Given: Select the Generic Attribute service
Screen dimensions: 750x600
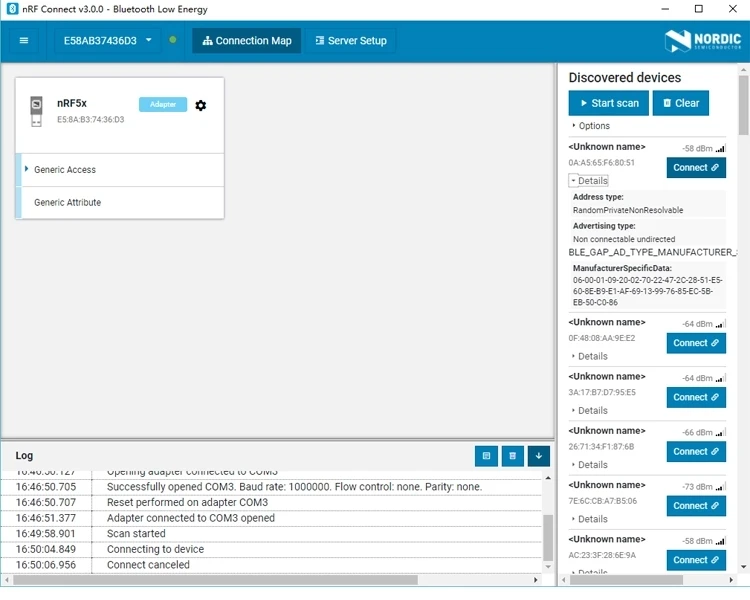Looking at the screenshot, I should (x=120, y=202).
